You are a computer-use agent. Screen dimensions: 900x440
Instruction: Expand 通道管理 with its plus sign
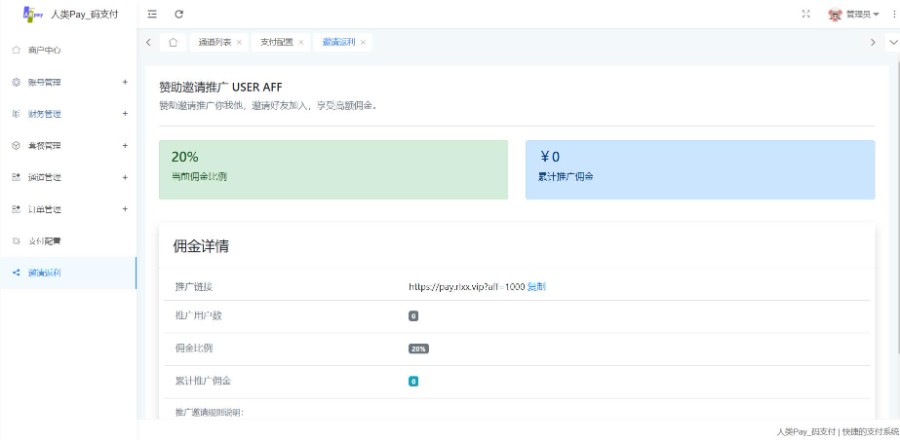coord(125,177)
